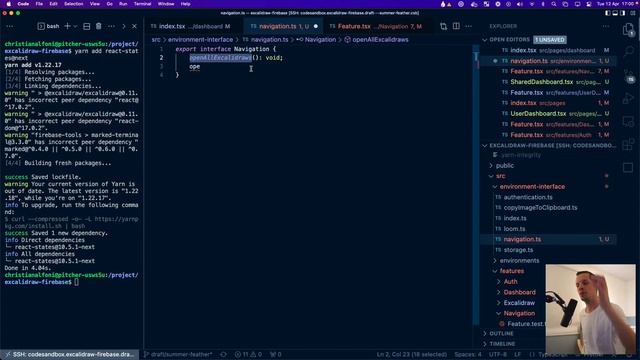Image resolution: width=640 pixels, height=360 pixels.
Task: Change encoding via UTF-8 status item
Action: 498,354
